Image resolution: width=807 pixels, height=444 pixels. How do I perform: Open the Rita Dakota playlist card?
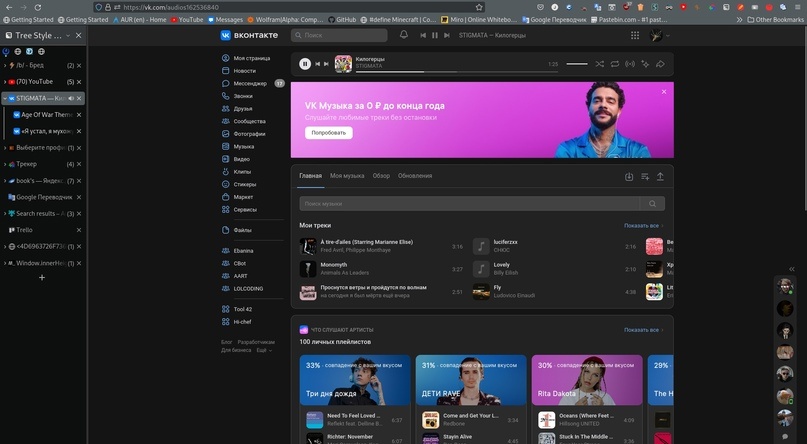tap(587, 380)
